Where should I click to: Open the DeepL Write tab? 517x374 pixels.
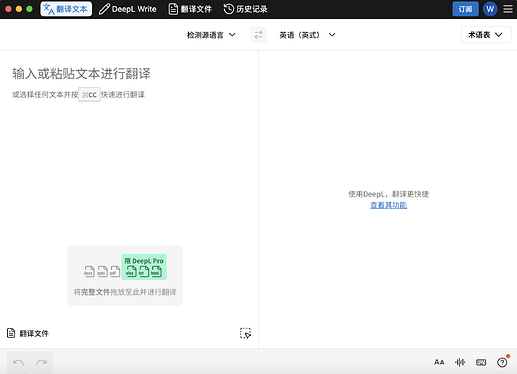tap(128, 9)
